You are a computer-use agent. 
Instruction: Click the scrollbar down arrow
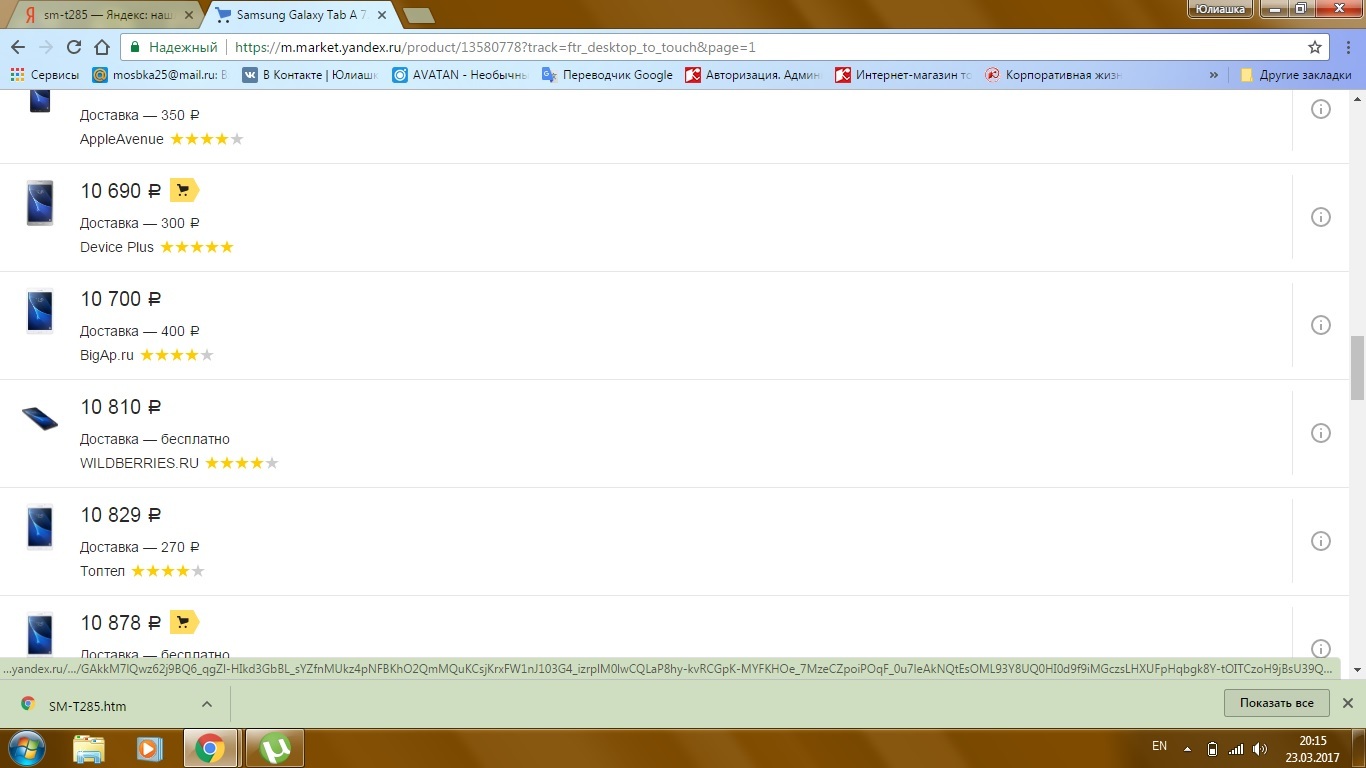click(1357, 669)
